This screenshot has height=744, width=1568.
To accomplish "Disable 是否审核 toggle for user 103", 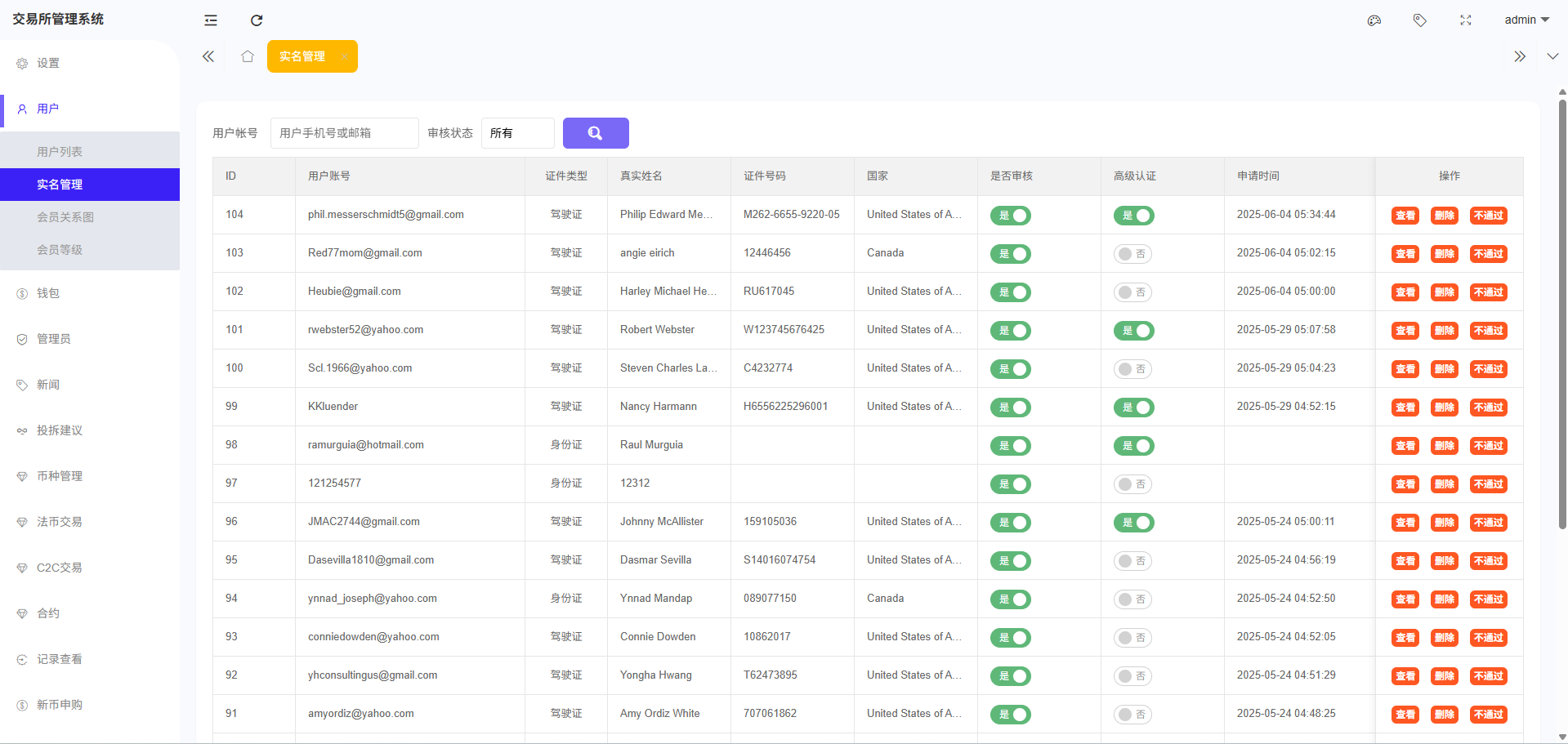I will pos(1011,254).
